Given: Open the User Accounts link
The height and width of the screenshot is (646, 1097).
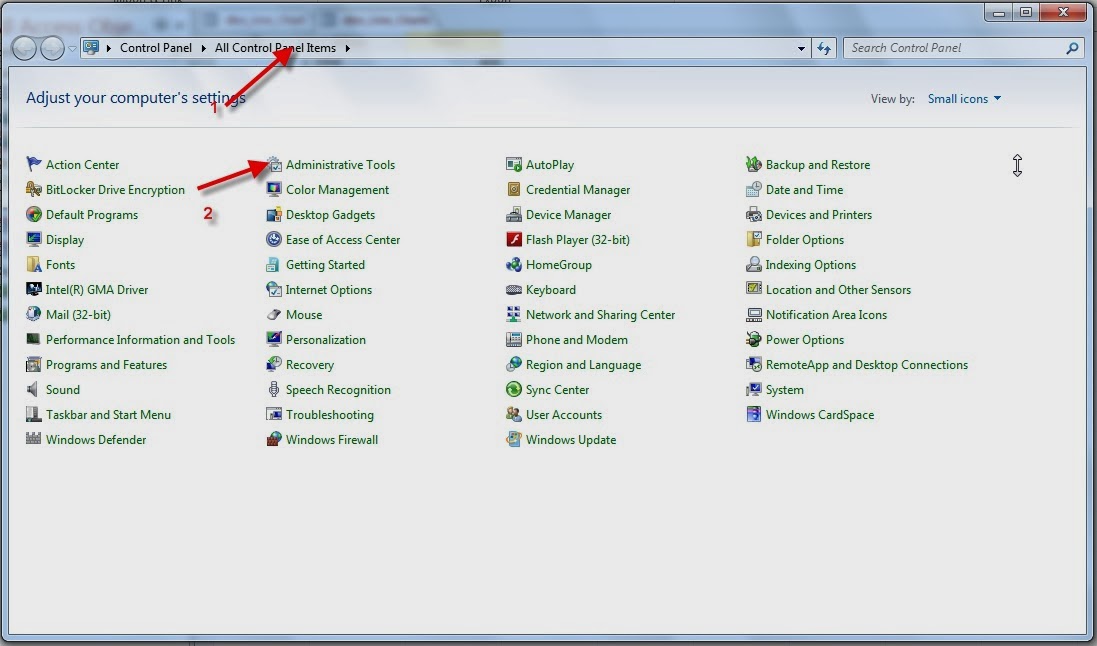Looking at the screenshot, I should [x=564, y=414].
